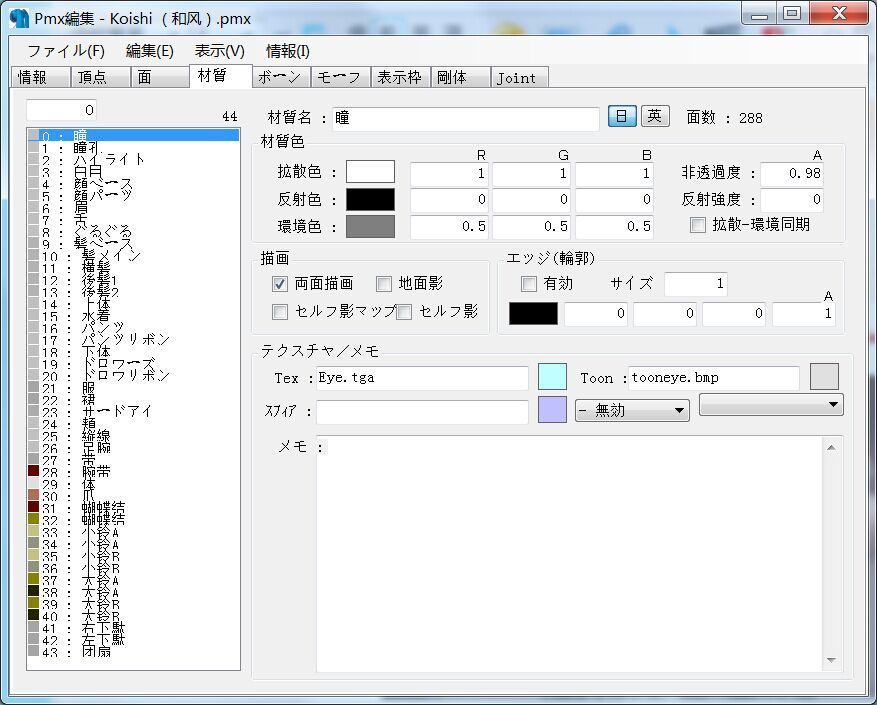This screenshot has width=877, height=705.
Task: Click the black edge color swatch
Action: [x=533, y=314]
